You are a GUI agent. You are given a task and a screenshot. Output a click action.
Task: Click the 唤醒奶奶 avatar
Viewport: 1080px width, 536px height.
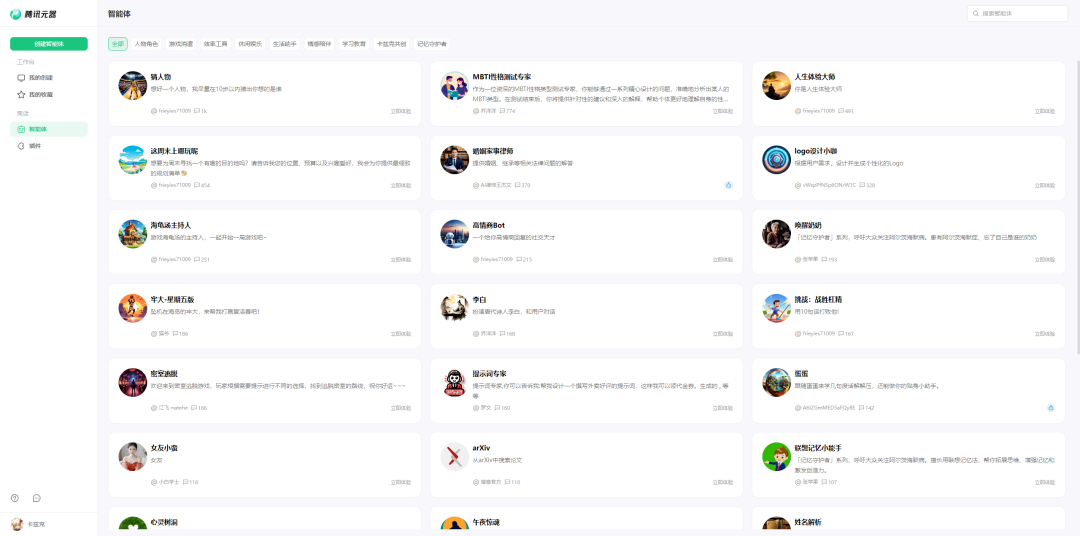tap(776, 234)
